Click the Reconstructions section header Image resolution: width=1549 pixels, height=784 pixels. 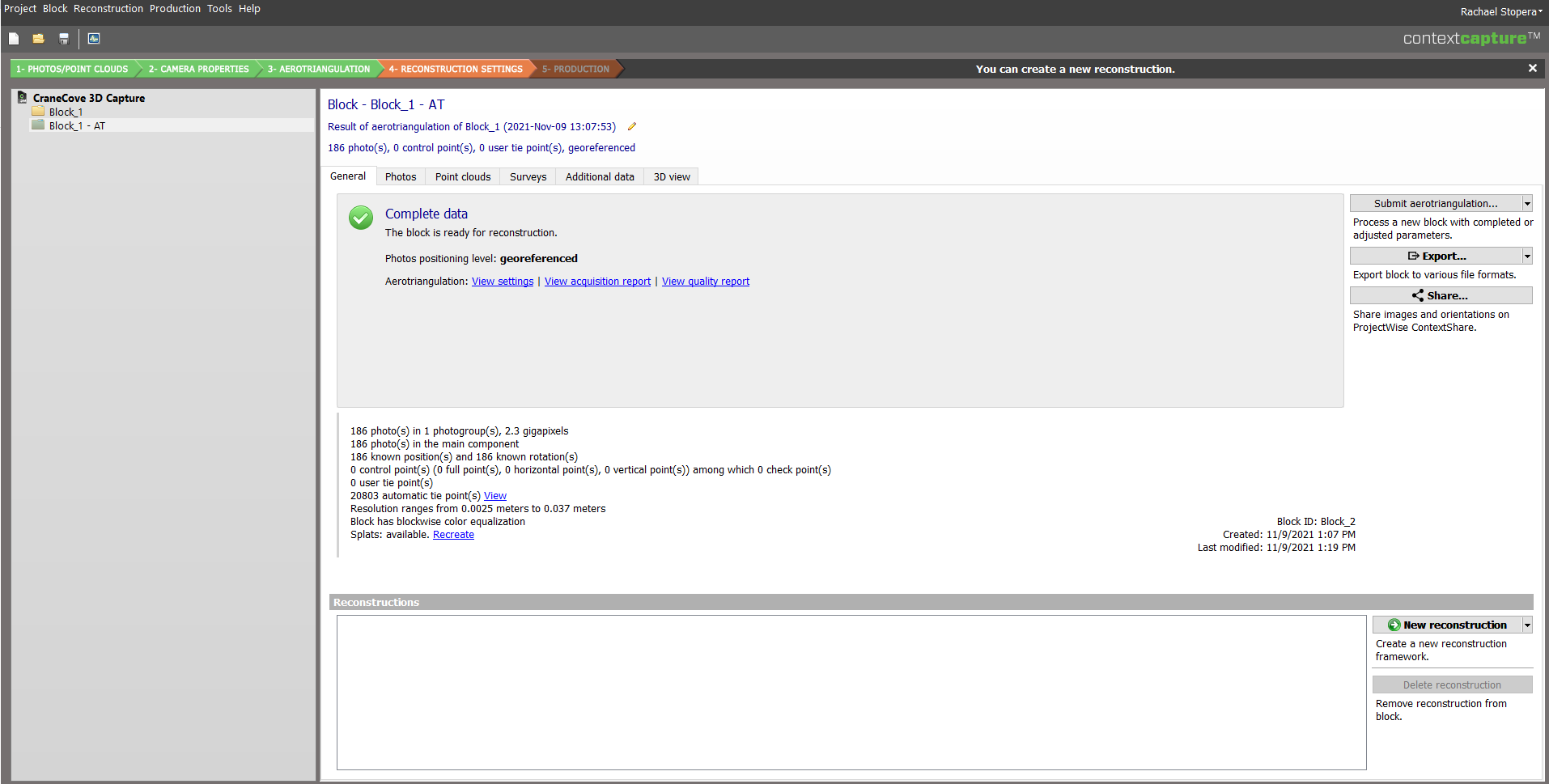931,602
